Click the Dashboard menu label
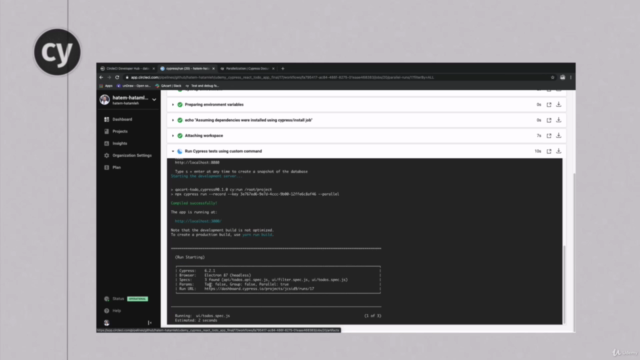The width and height of the screenshot is (640, 360). point(122,119)
